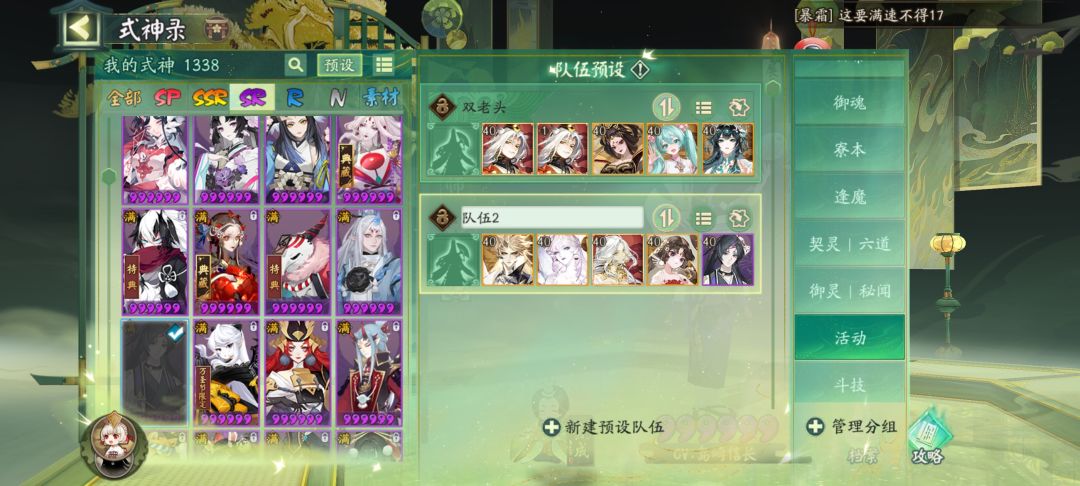Switch to the 素材 tab
The height and width of the screenshot is (486, 1080).
[x=381, y=98]
